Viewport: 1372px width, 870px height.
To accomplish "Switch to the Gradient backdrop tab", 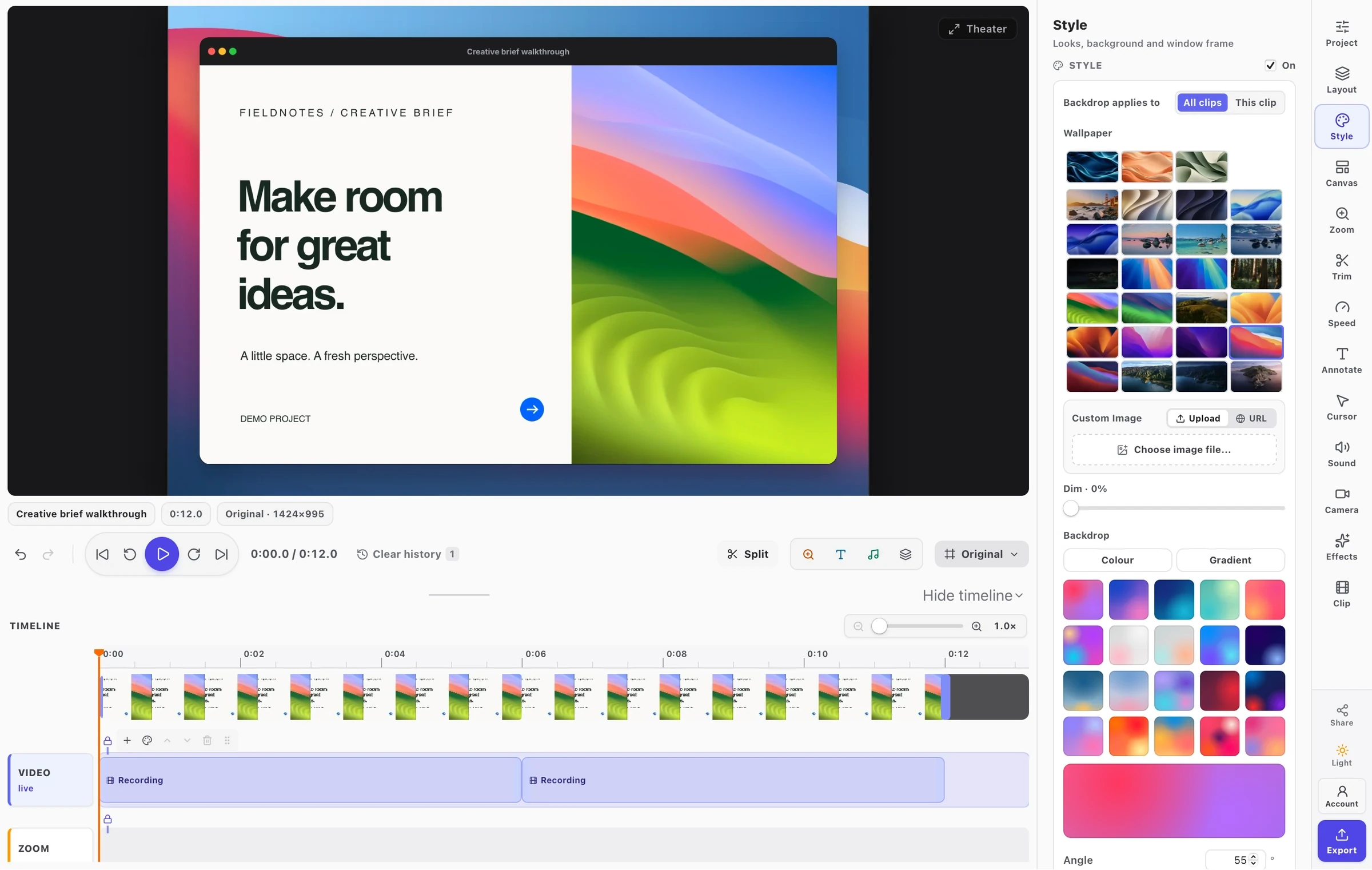I will coord(1230,560).
